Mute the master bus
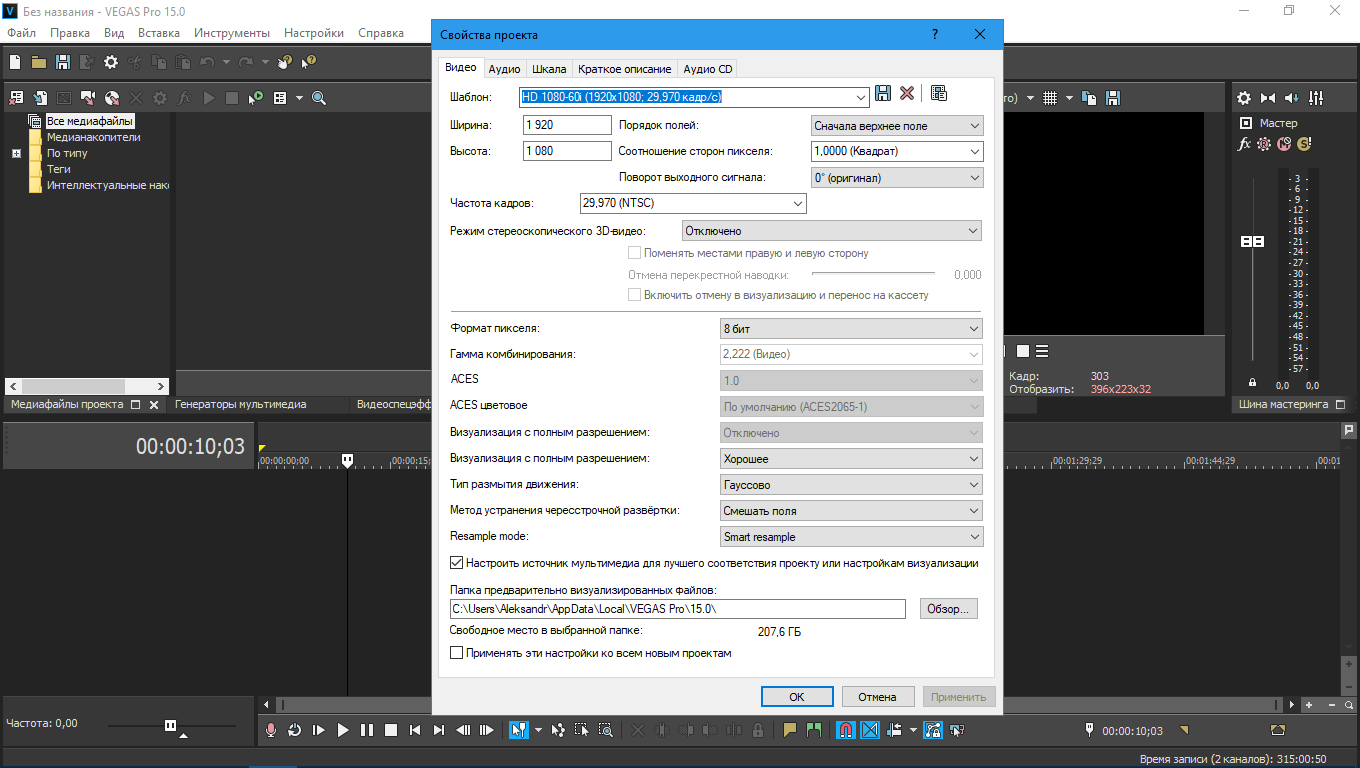Image resolution: width=1360 pixels, height=768 pixels. click(x=1284, y=144)
